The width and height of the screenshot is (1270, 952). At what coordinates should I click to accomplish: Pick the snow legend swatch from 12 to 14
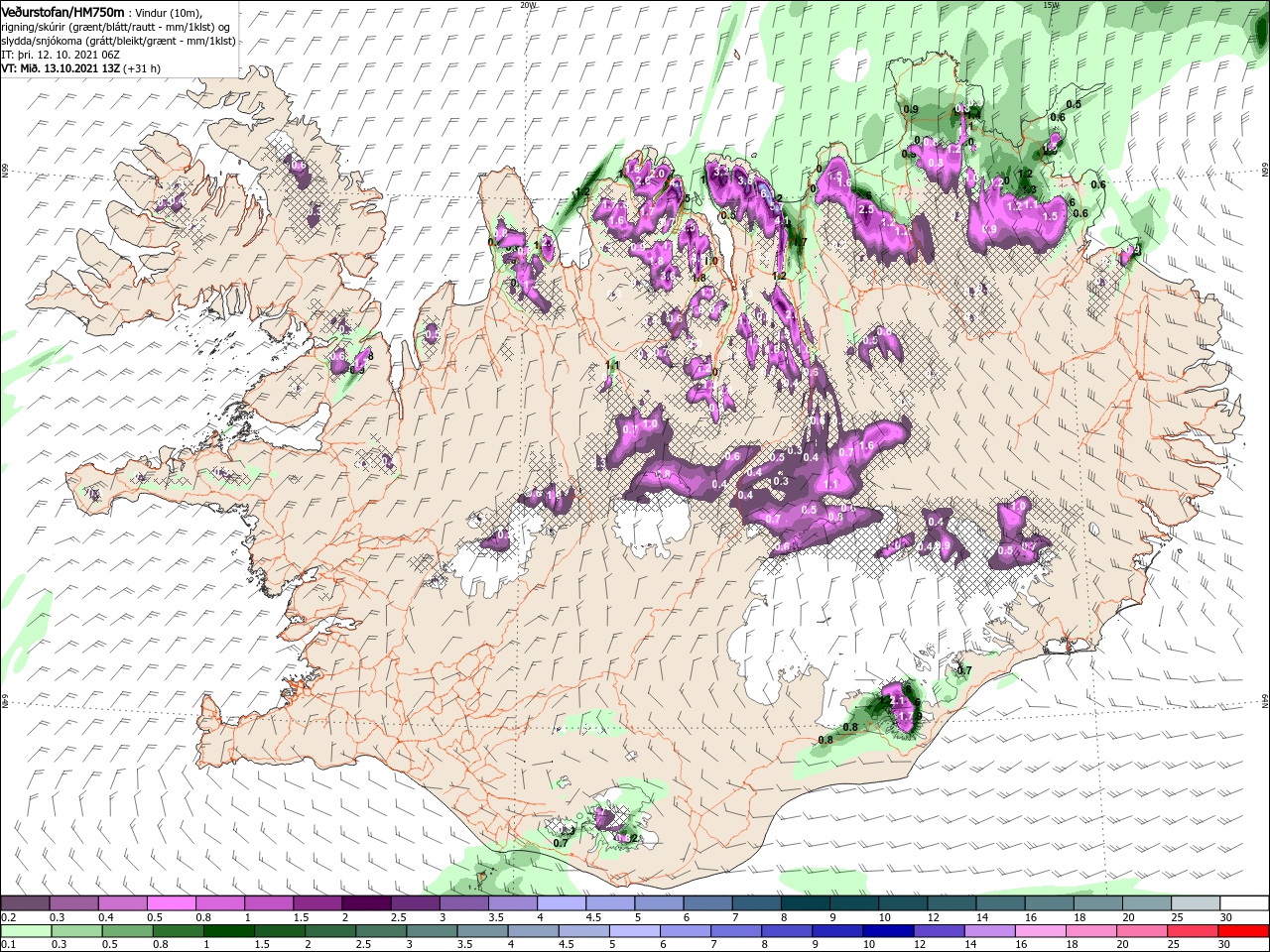click(951, 902)
